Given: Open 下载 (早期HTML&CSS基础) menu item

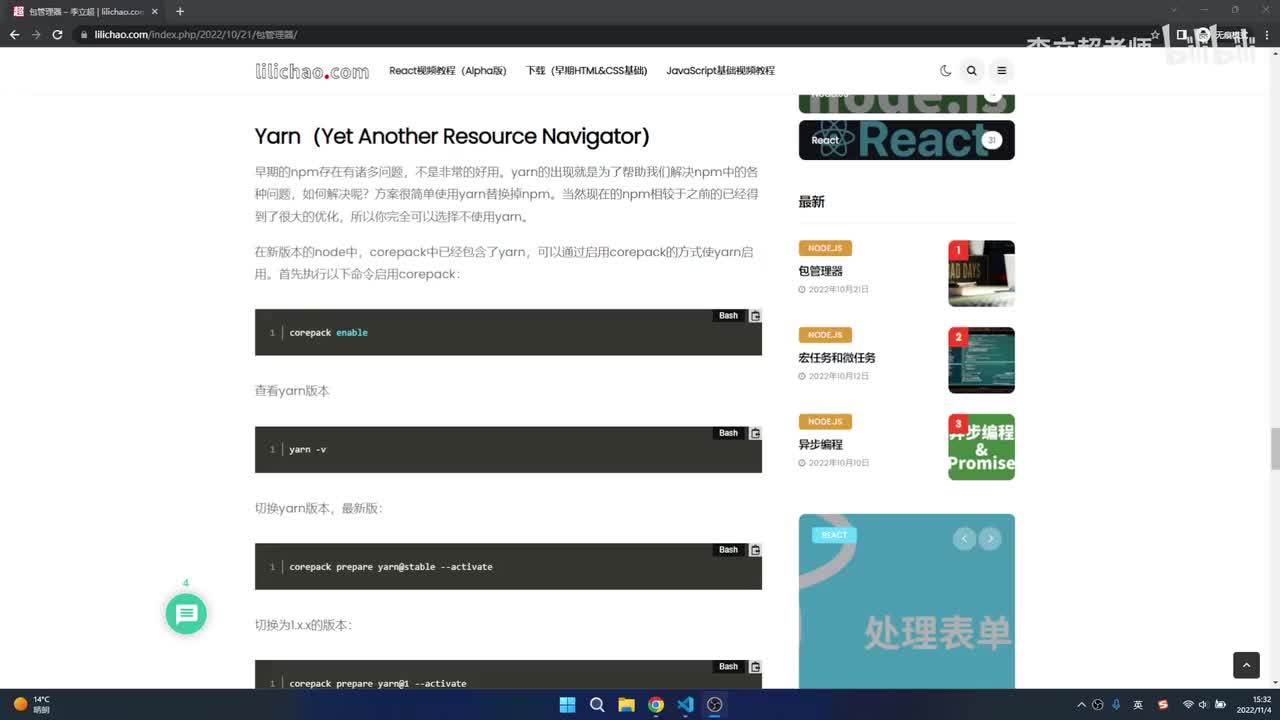Looking at the screenshot, I should click(587, 71).
